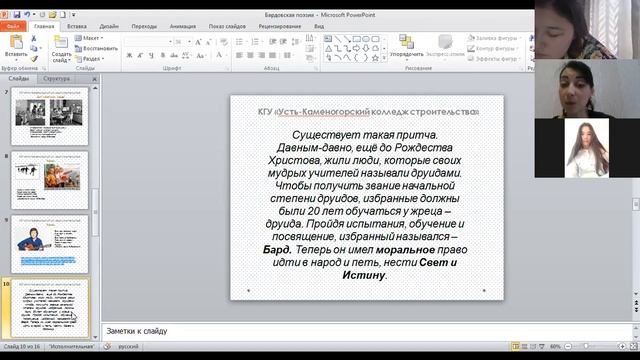
Task: Click into the Заметки к слайду notes field
Action: [x=367, y=331]
